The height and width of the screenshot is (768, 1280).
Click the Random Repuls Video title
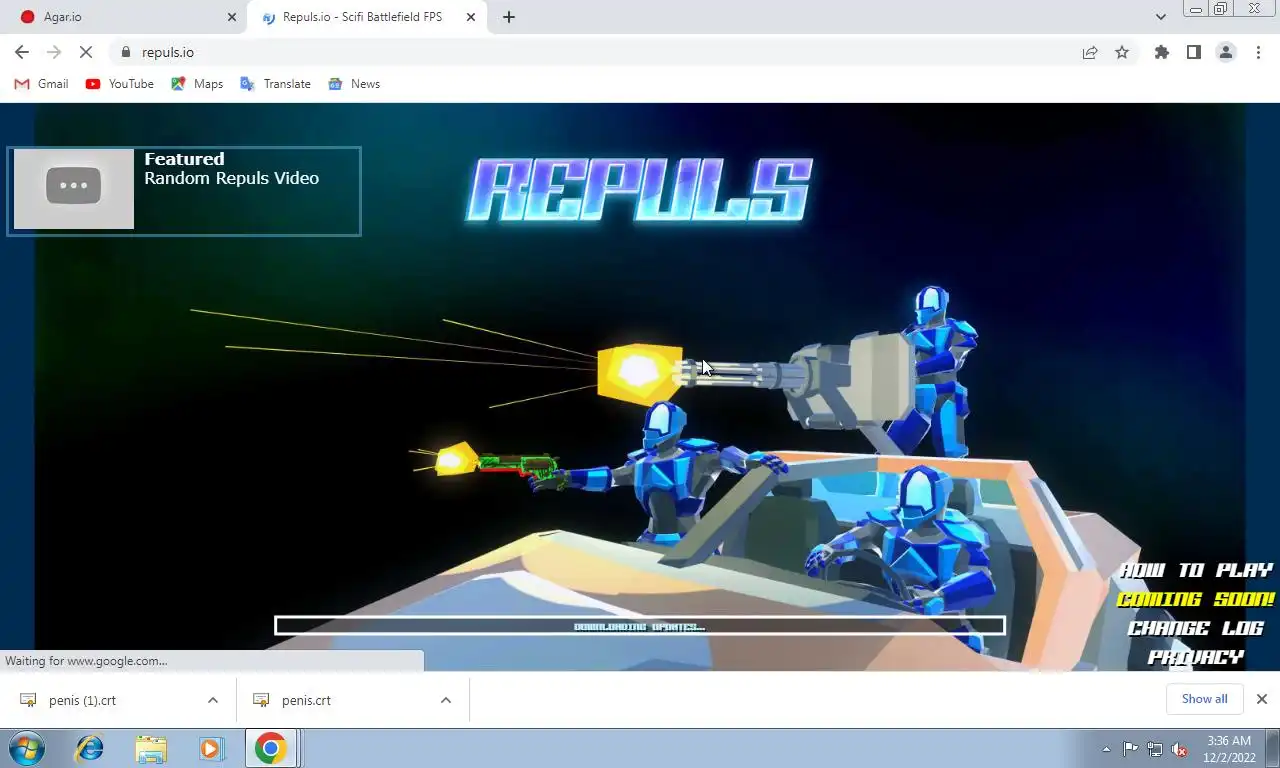pos(232,178)
